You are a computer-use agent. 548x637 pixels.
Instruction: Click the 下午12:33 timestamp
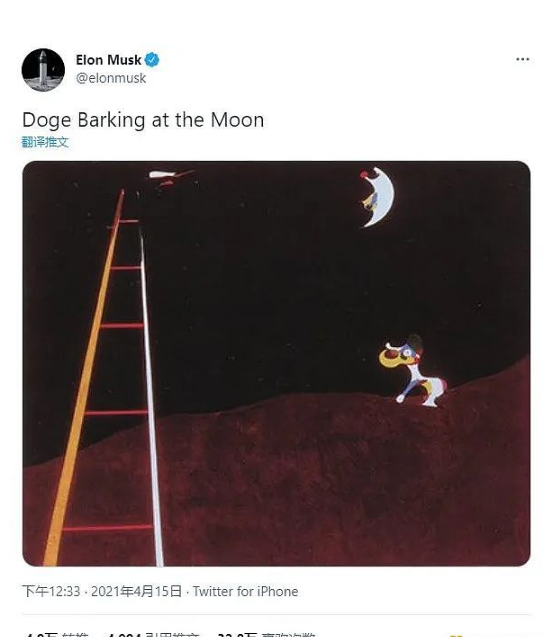pyautogui.click(x=51, y=591)
